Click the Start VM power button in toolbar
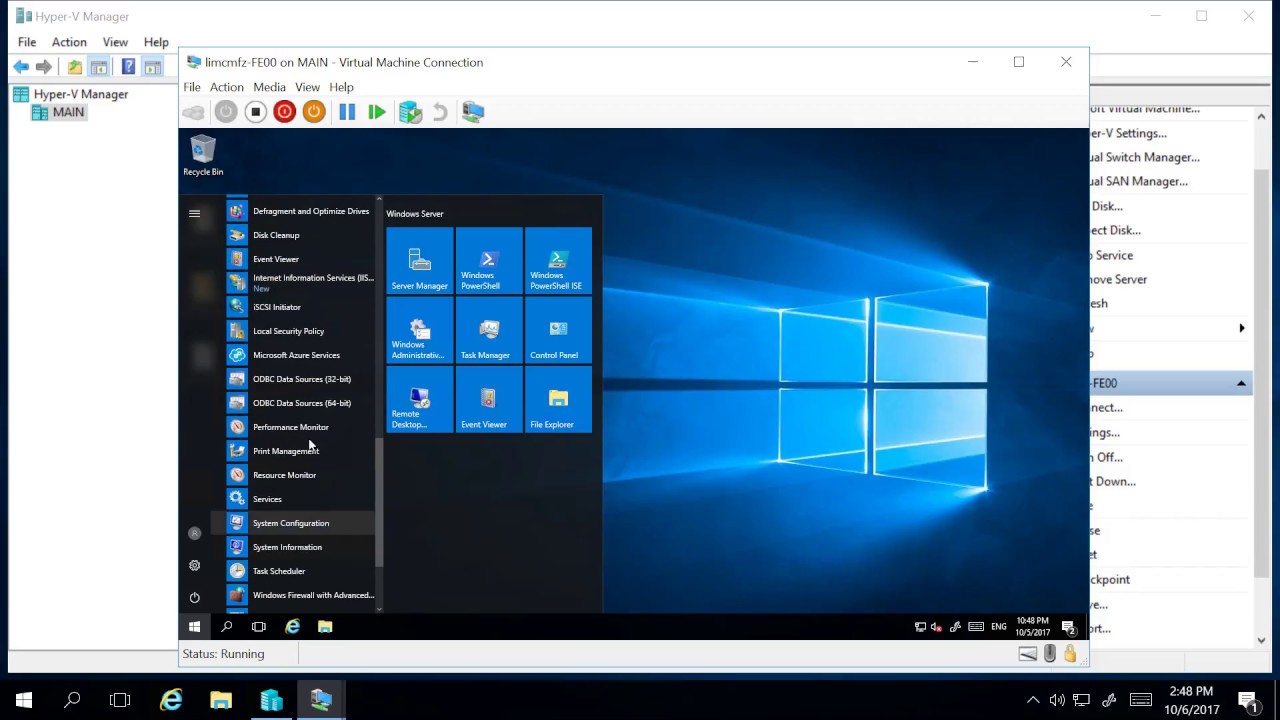Screen dimensions: 1280x720 click(x=226, y=112)
